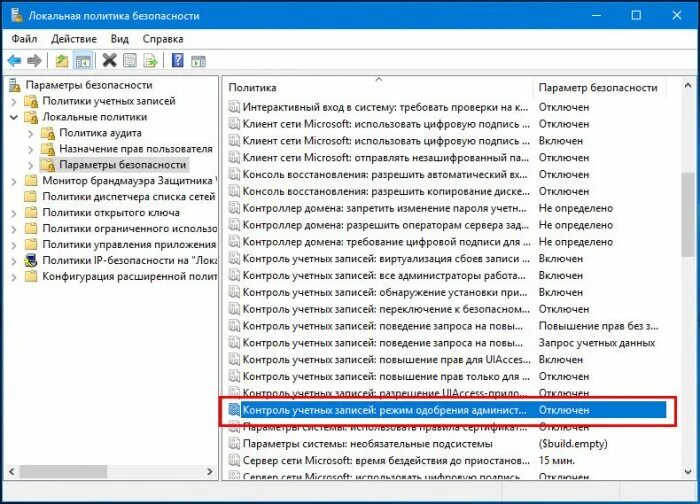Select Назначение прав пользователя tree item
The height and width of the screenshot is (504, 700).
click(x=136, y=149)
